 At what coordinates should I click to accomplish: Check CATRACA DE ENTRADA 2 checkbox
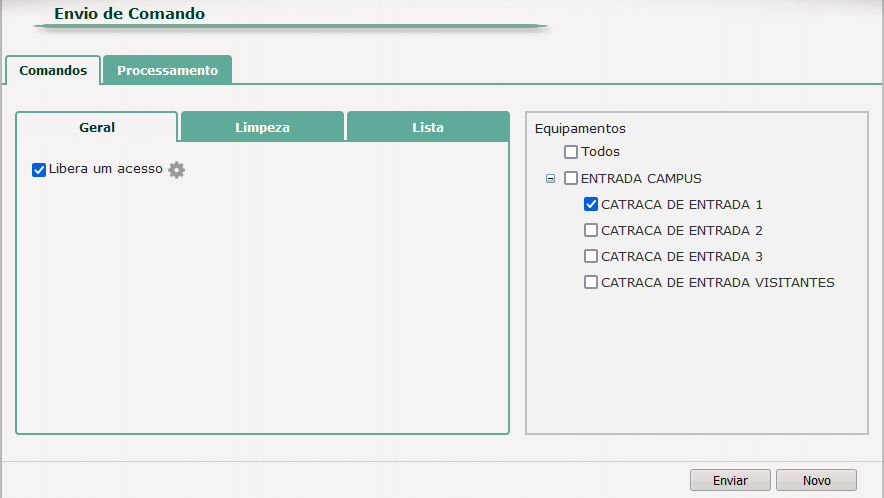[x=591, y=230]
